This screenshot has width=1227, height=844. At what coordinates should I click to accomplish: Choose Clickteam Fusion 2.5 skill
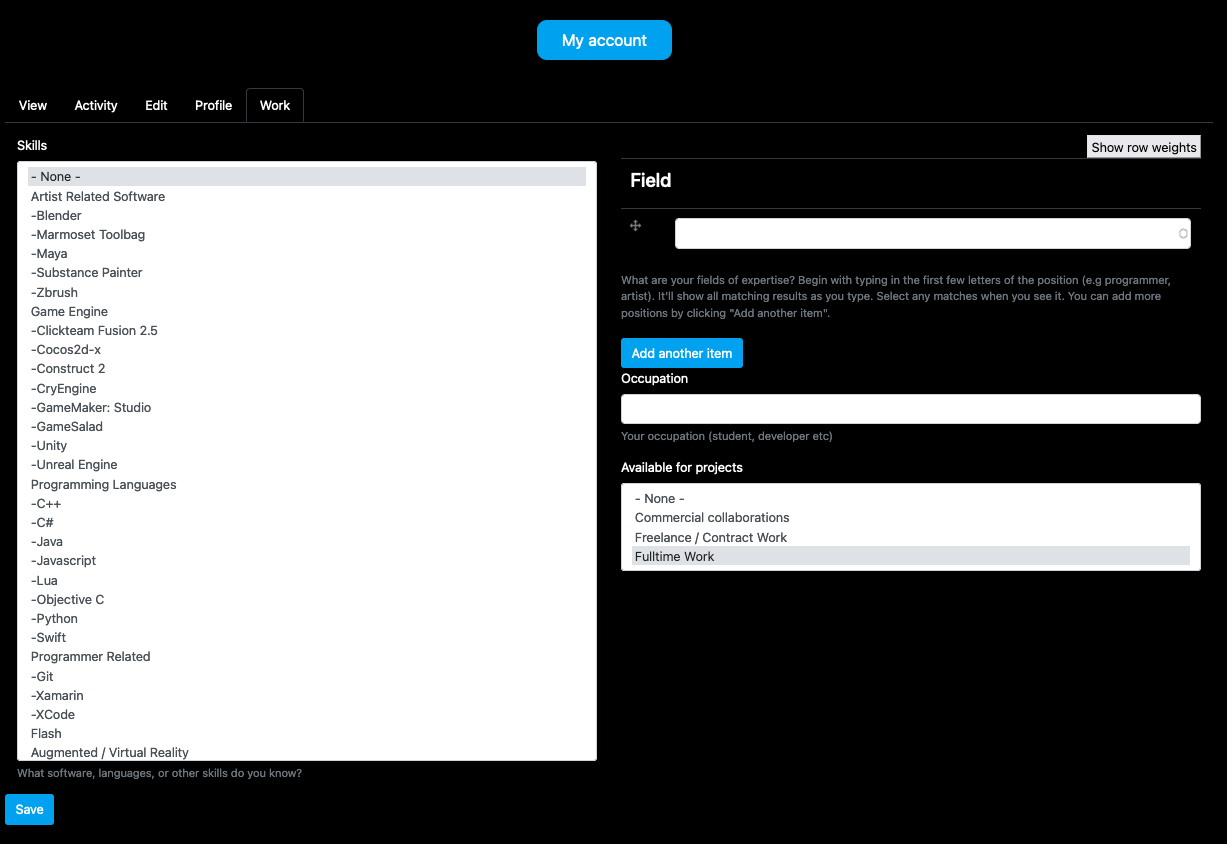(x=307, y=331)
